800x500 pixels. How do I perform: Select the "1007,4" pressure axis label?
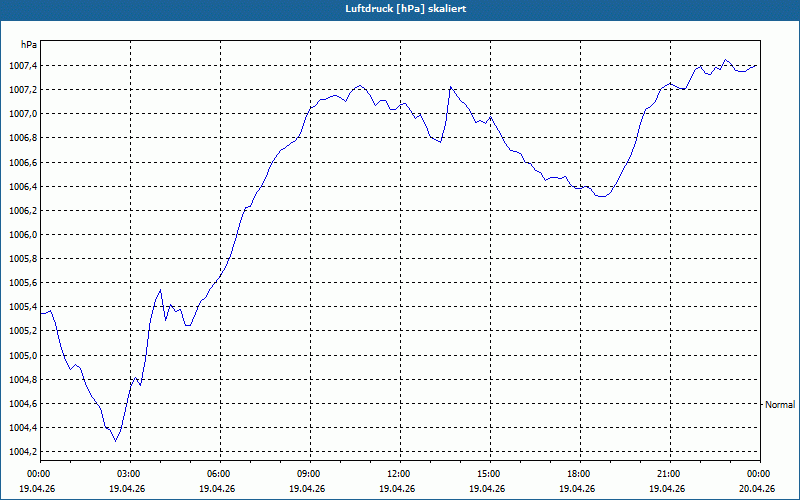(x=23, y=66)
